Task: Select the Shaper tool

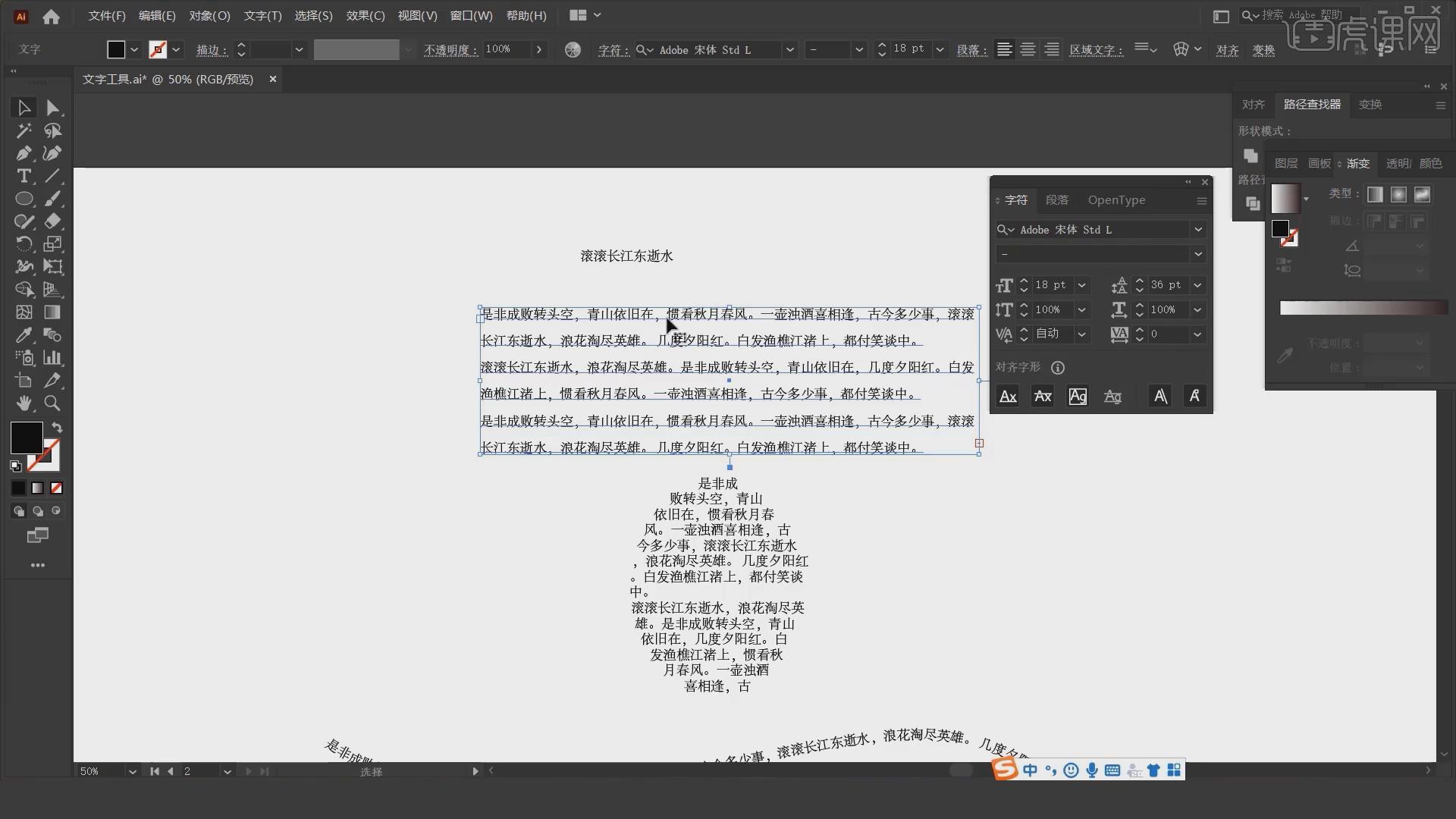Action: [x=24, y=221]
